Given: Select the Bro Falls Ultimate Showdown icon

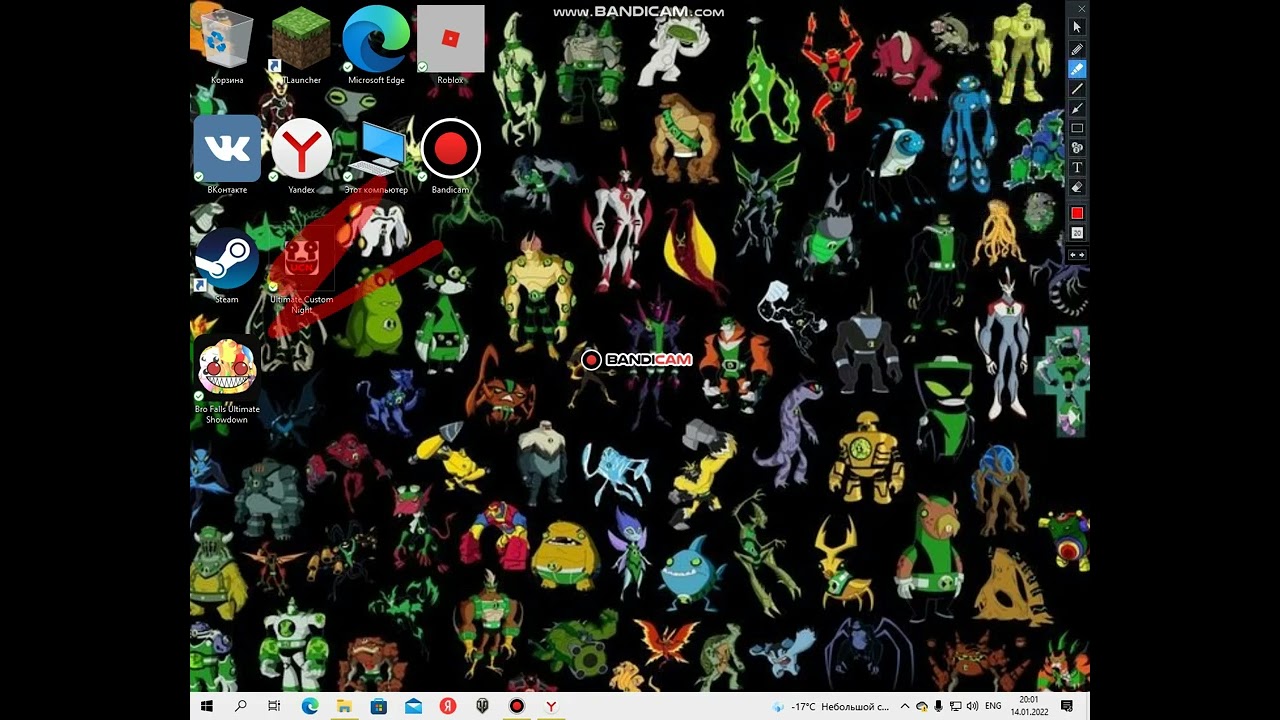Looking at the screenshot, I should pyautogui.click(x=227, y=380).
